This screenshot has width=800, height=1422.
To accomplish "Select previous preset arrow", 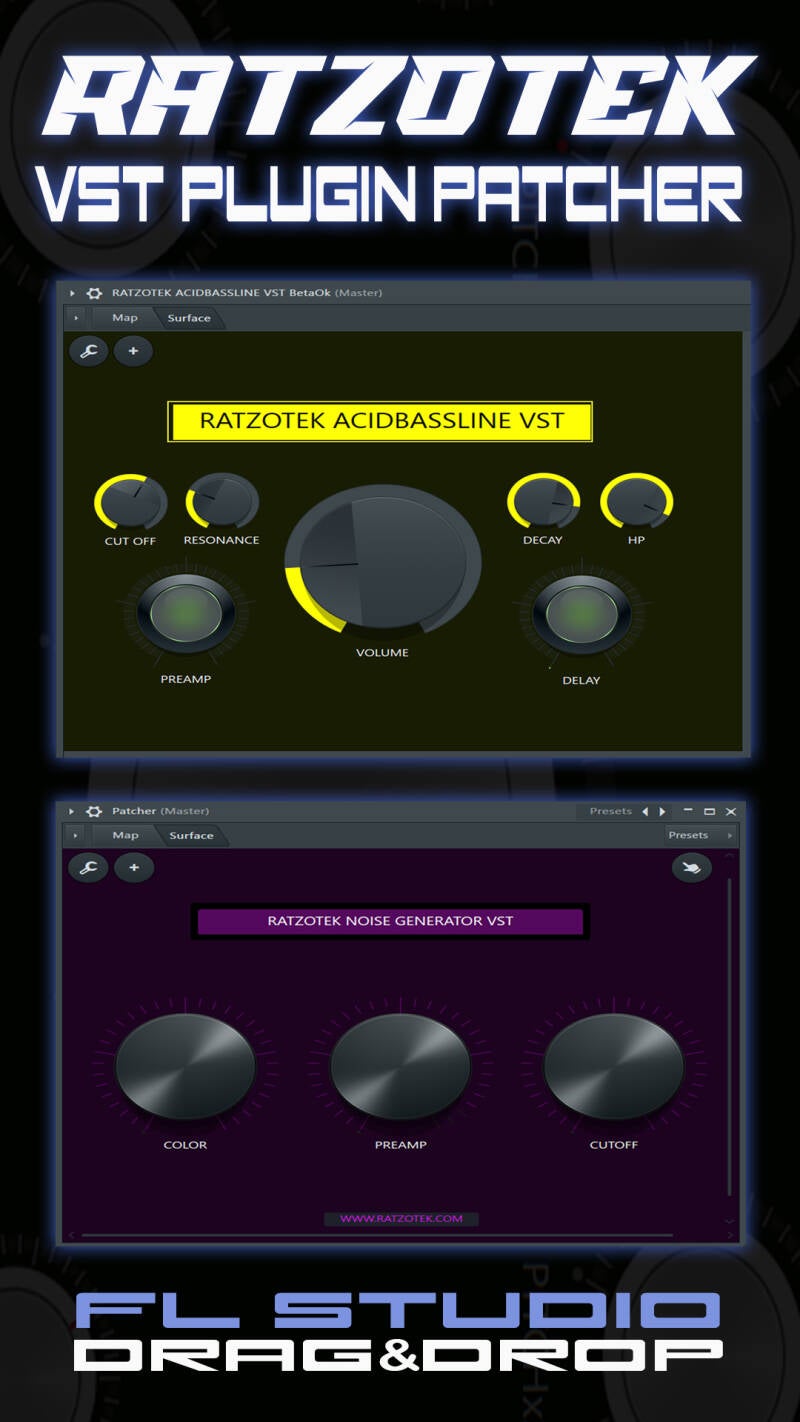I will click(645, 811).
